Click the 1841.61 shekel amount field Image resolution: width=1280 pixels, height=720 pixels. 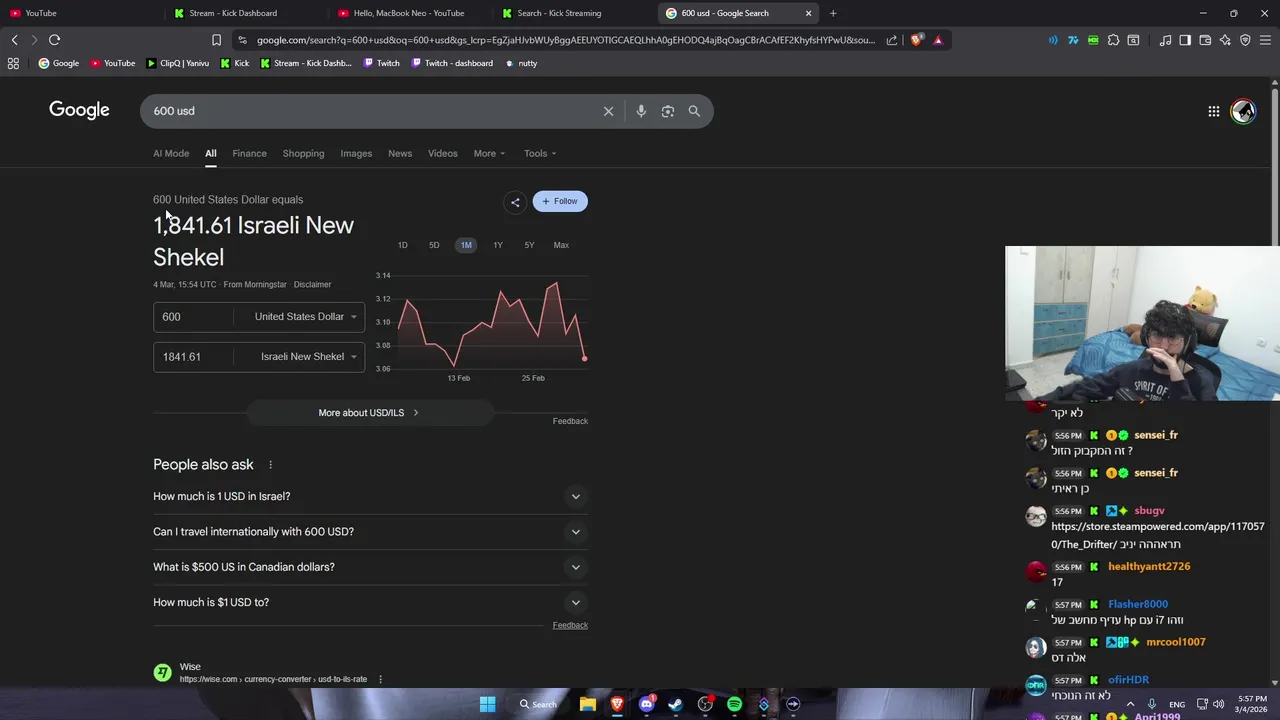193,357
